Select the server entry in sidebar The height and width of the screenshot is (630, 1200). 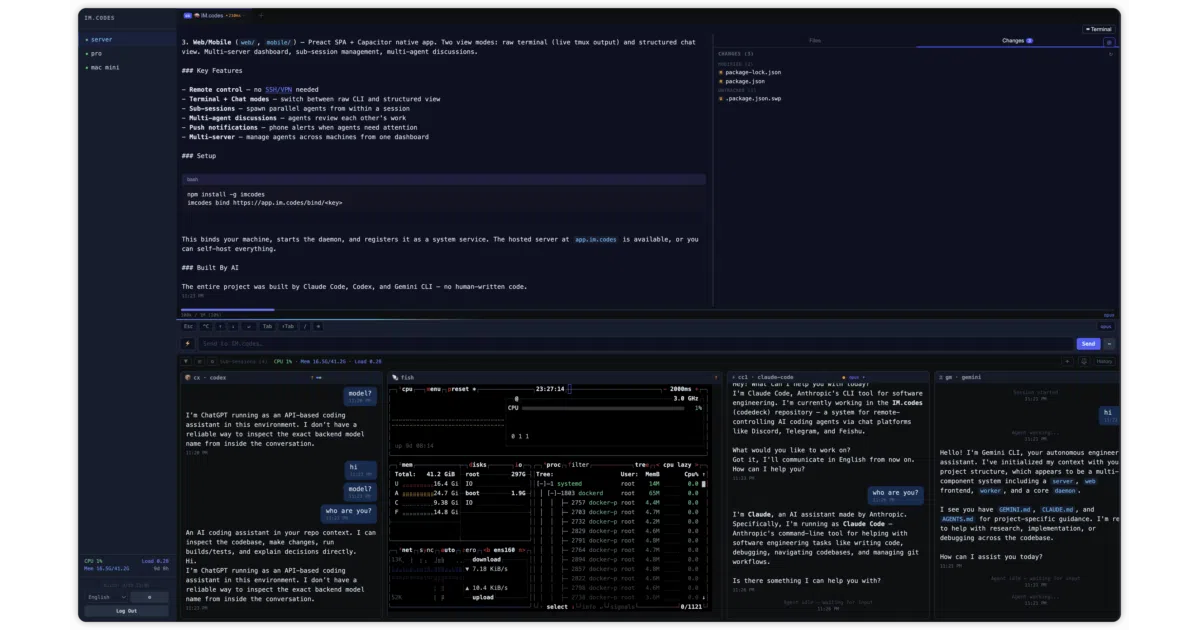pos(128,39)
